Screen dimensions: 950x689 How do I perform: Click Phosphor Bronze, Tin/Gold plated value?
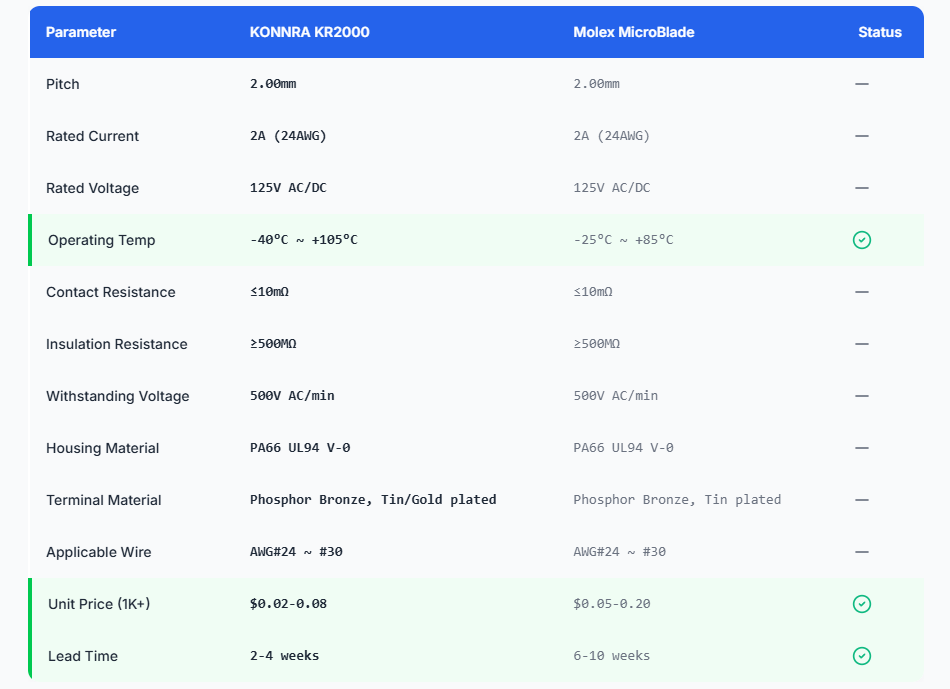[373, 500]
